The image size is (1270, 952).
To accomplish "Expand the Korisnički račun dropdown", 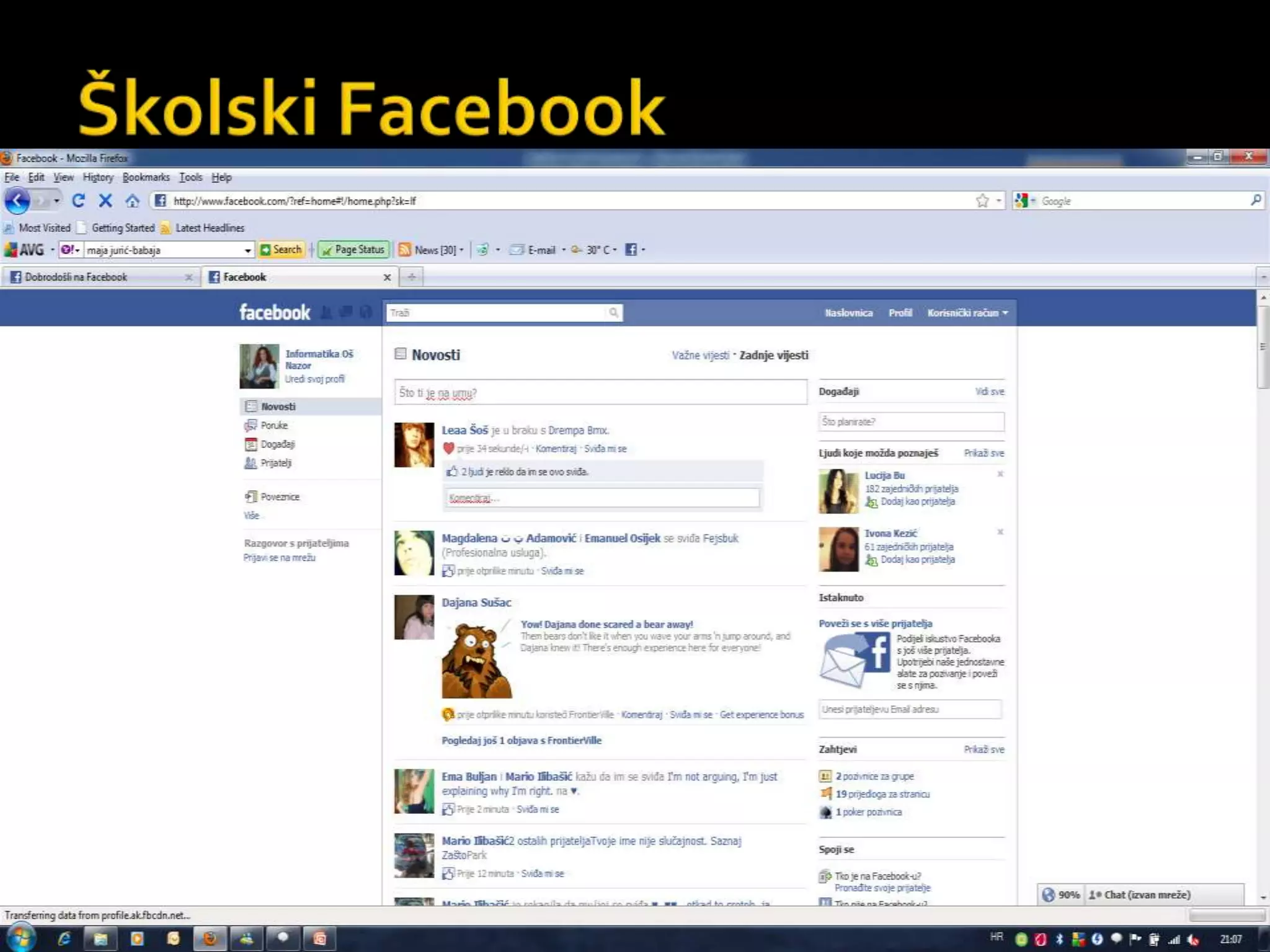I will [967, 313].
